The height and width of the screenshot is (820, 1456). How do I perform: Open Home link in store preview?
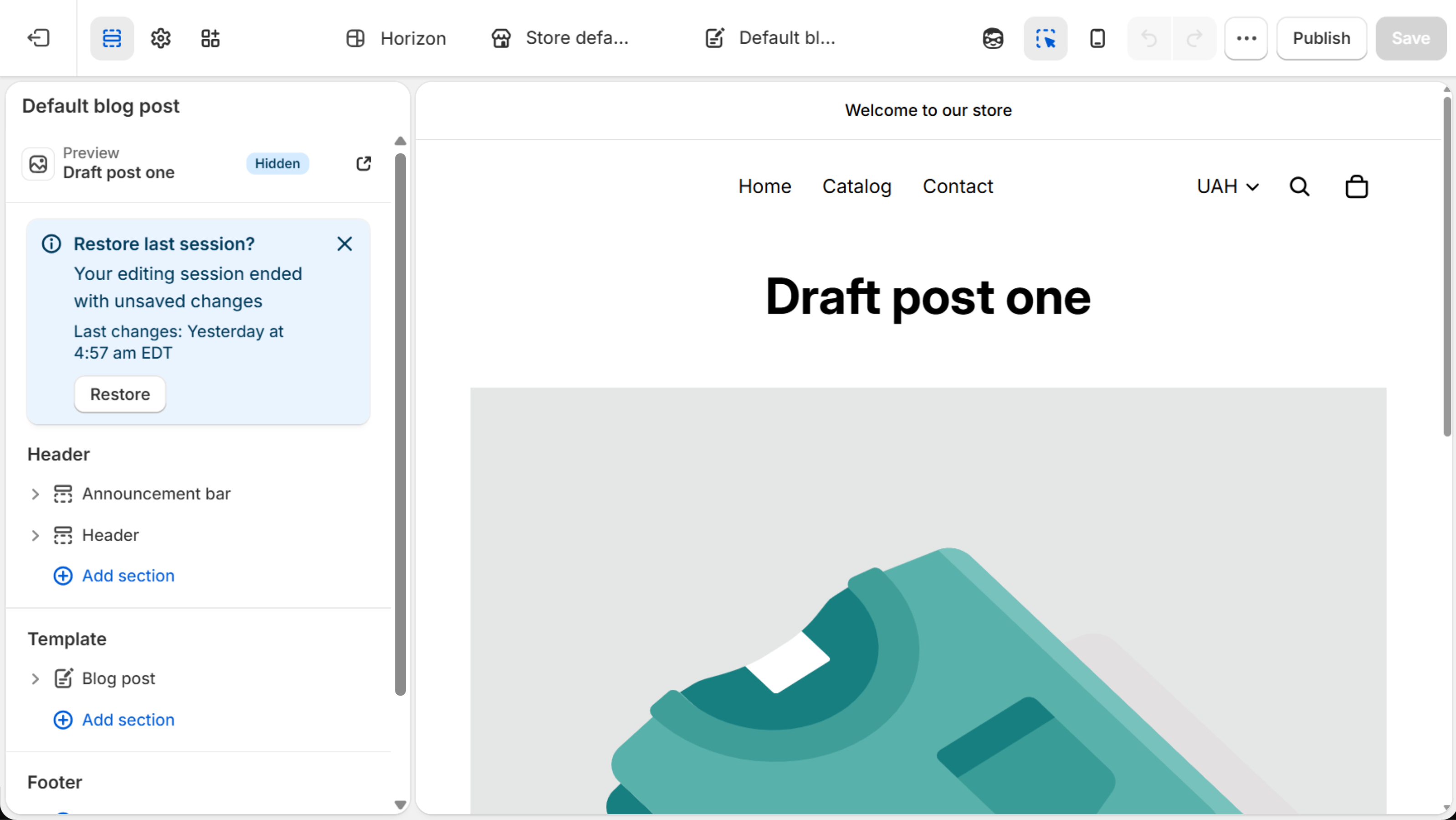pyautogui.click(x=764, y=186)
